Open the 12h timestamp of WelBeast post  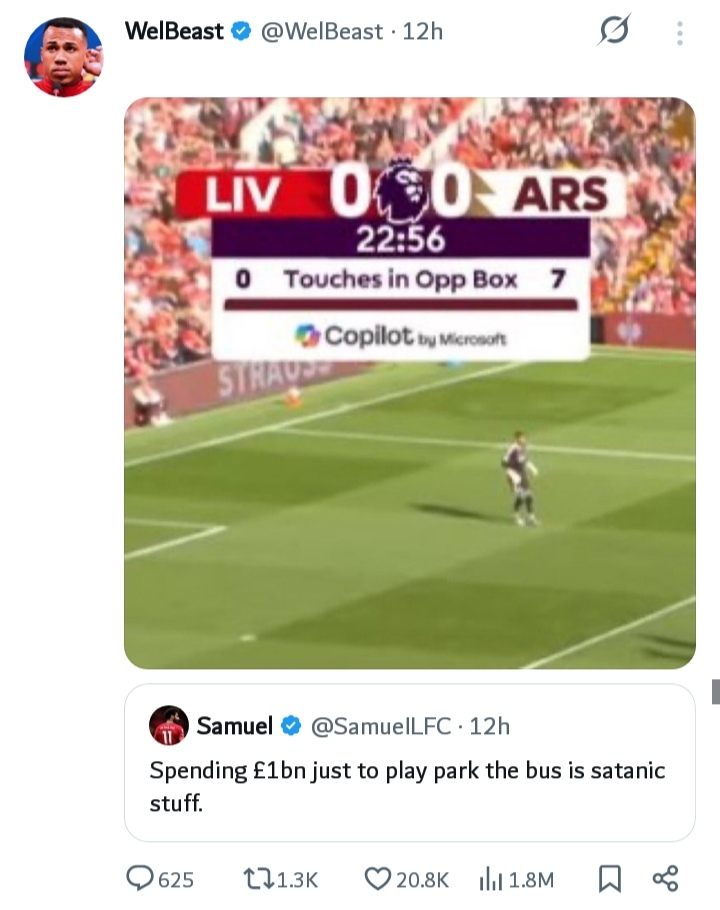(x=422, y=31)
